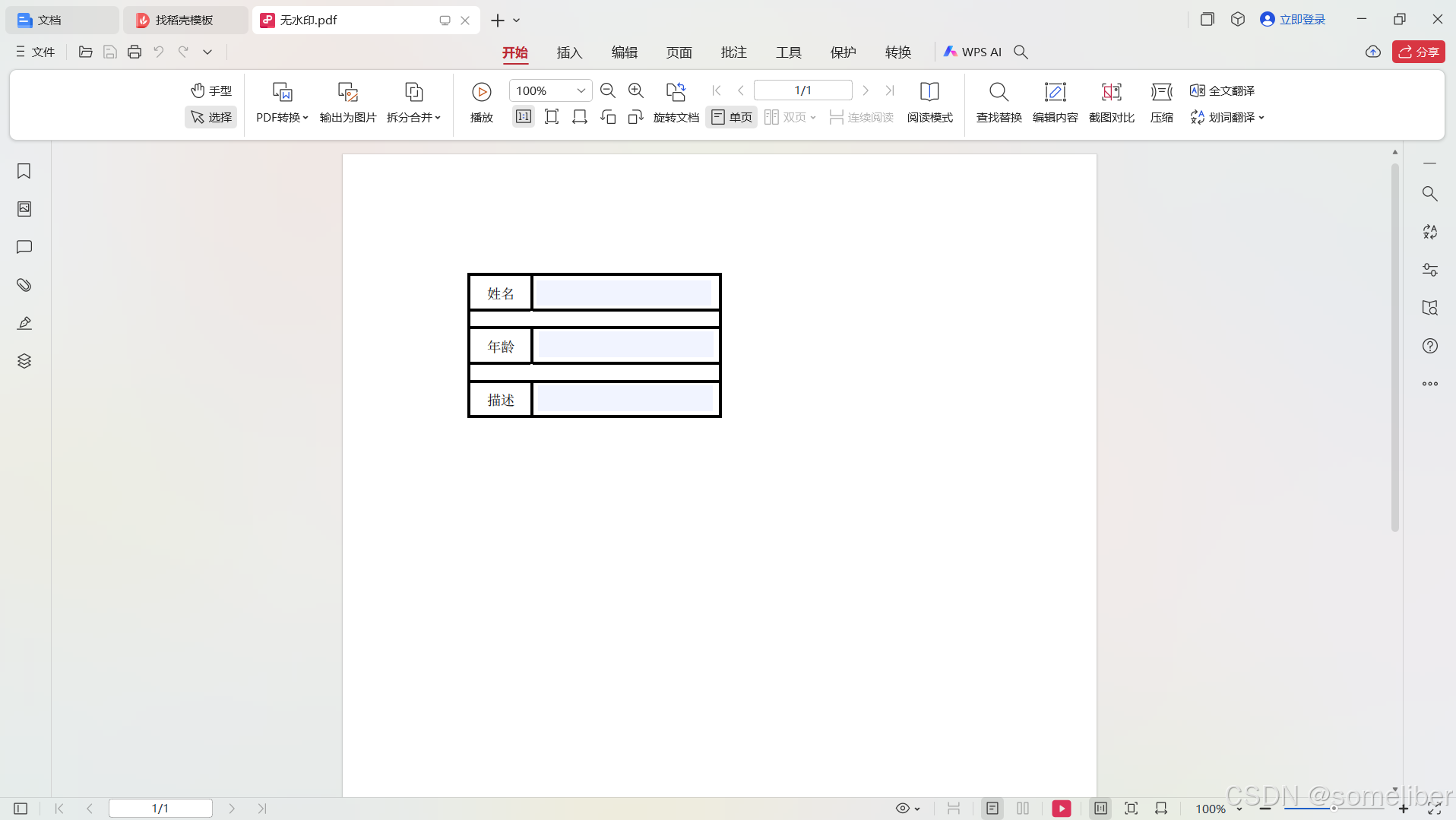The width and height of the screenshot is (1456, 820).
Task: Open the 批注 ribbon tab
Action: pos(733,52)
